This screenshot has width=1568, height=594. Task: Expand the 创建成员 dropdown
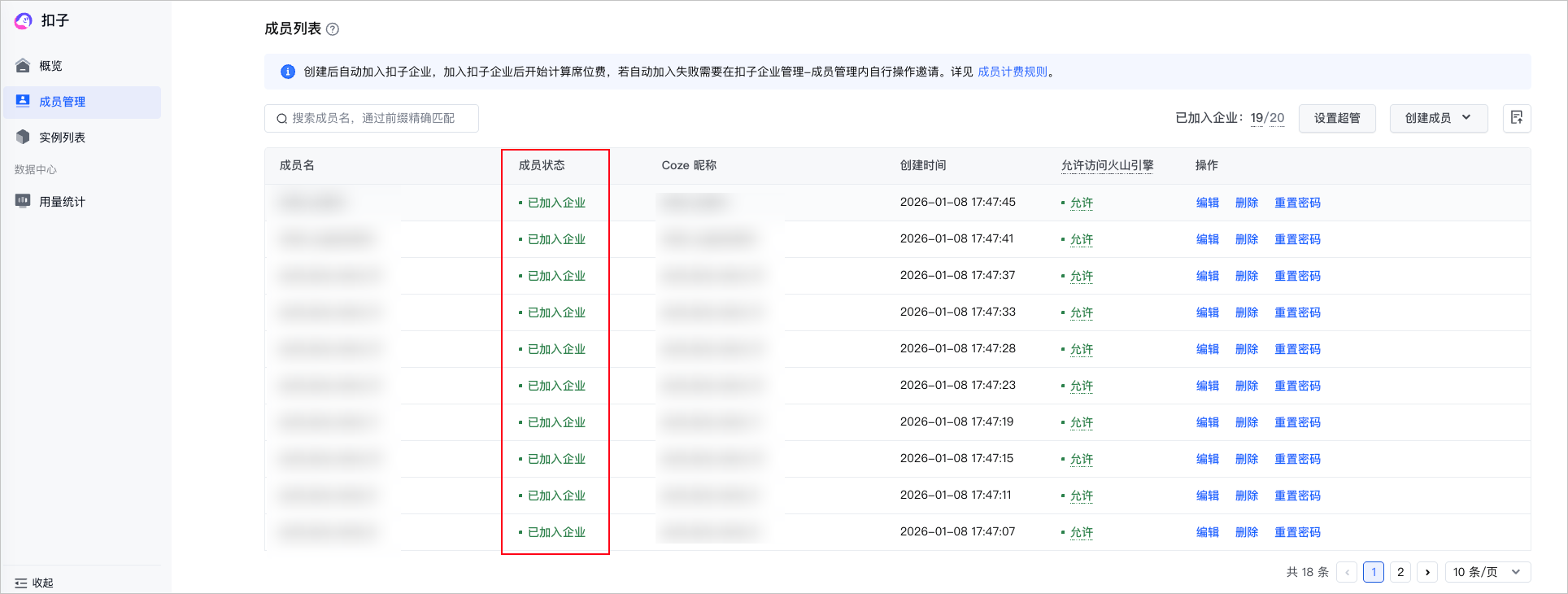pyautogui.click(x=1439, y=118)
